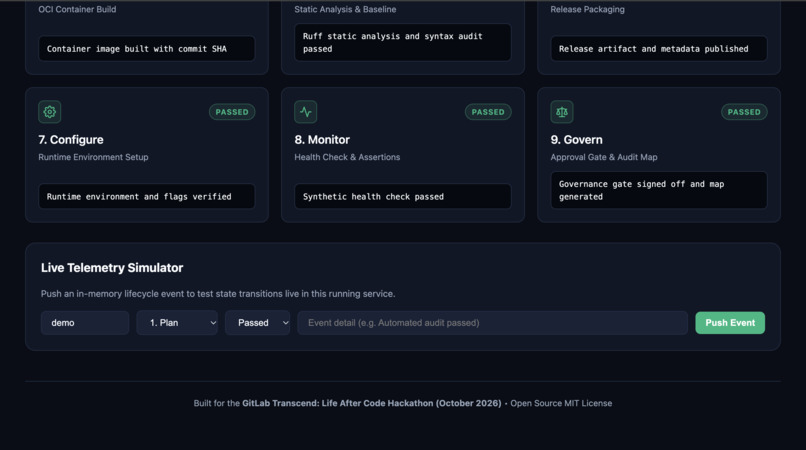Screen dimensions: 806x450
Task: Select the '9. Govern' heading
Action: 576,140
